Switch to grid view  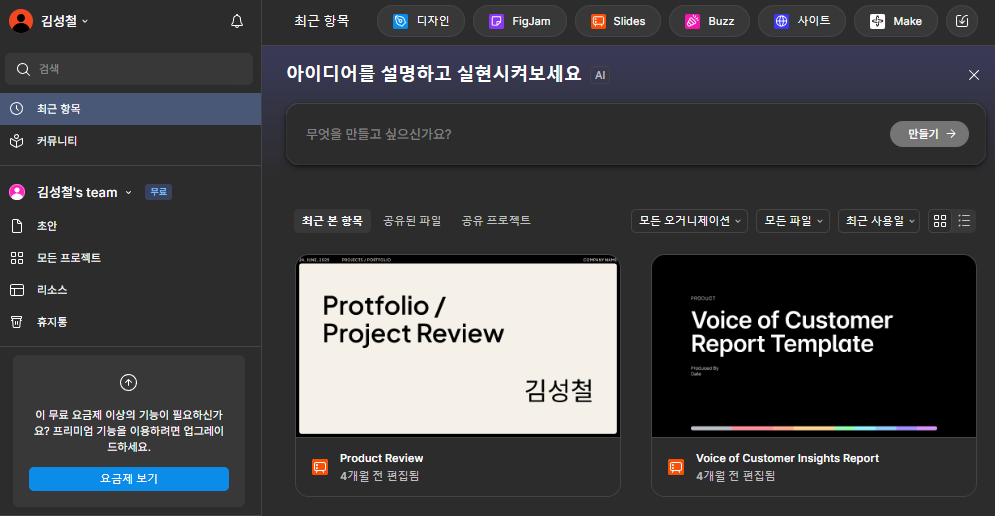coord(940,221)
